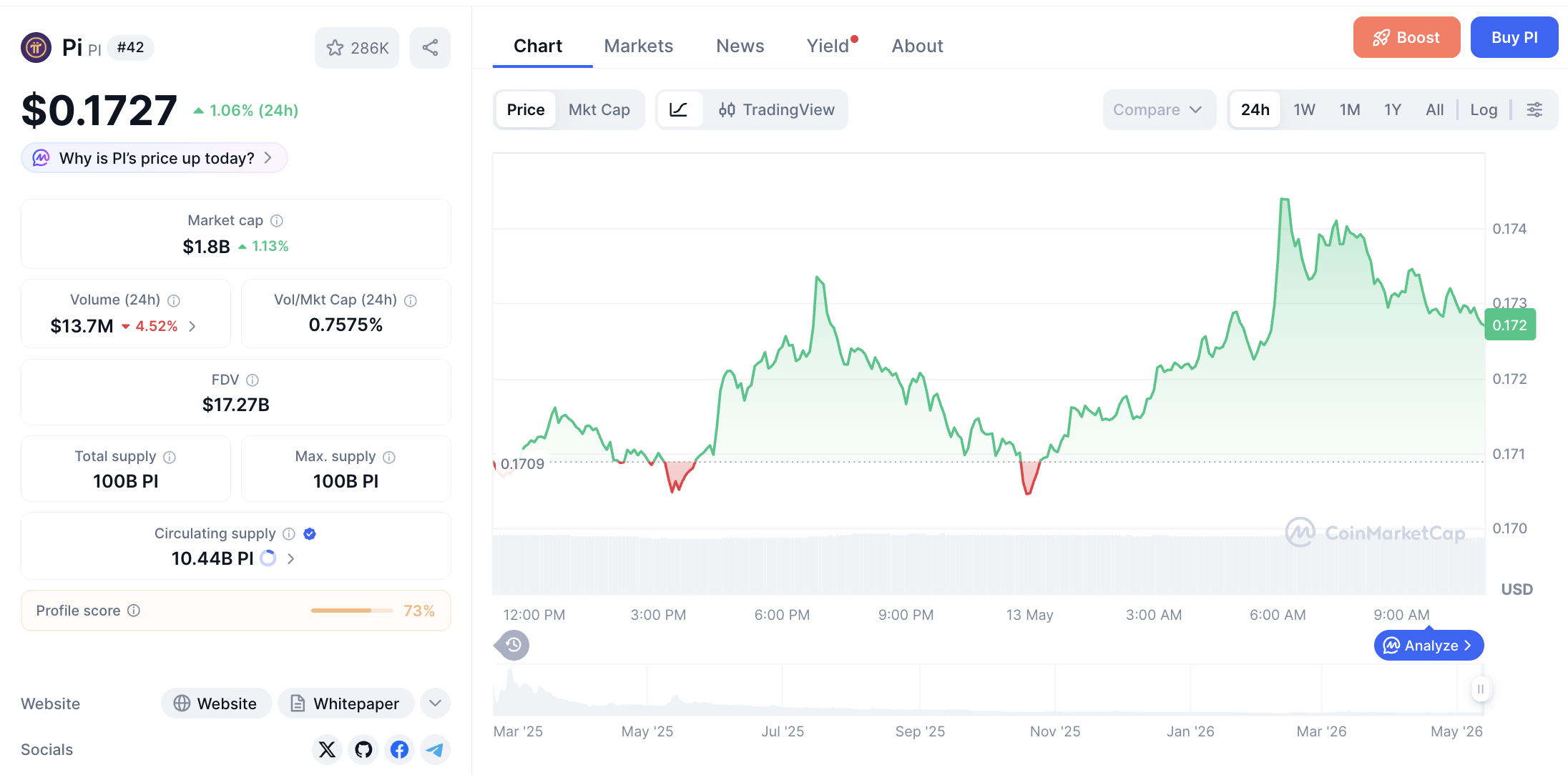Click the Volume (24h) info icon
The height and width of the screenshot is (775, 1568).
click(174, 300)
